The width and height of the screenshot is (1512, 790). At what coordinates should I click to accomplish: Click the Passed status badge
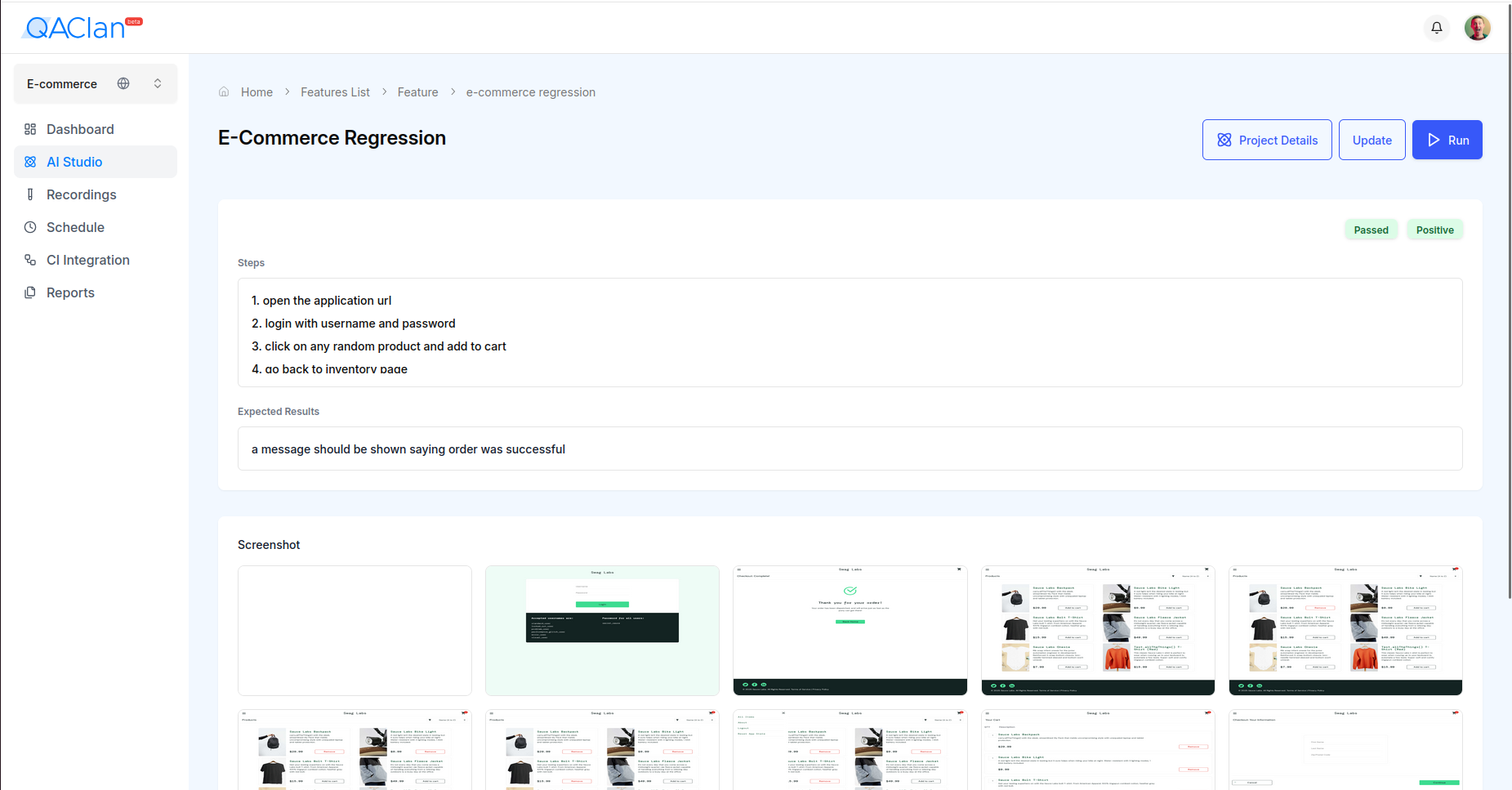point(1372,230)
